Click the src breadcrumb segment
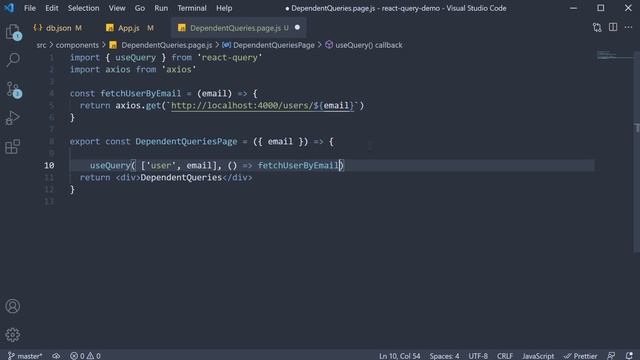 (41, 45)
